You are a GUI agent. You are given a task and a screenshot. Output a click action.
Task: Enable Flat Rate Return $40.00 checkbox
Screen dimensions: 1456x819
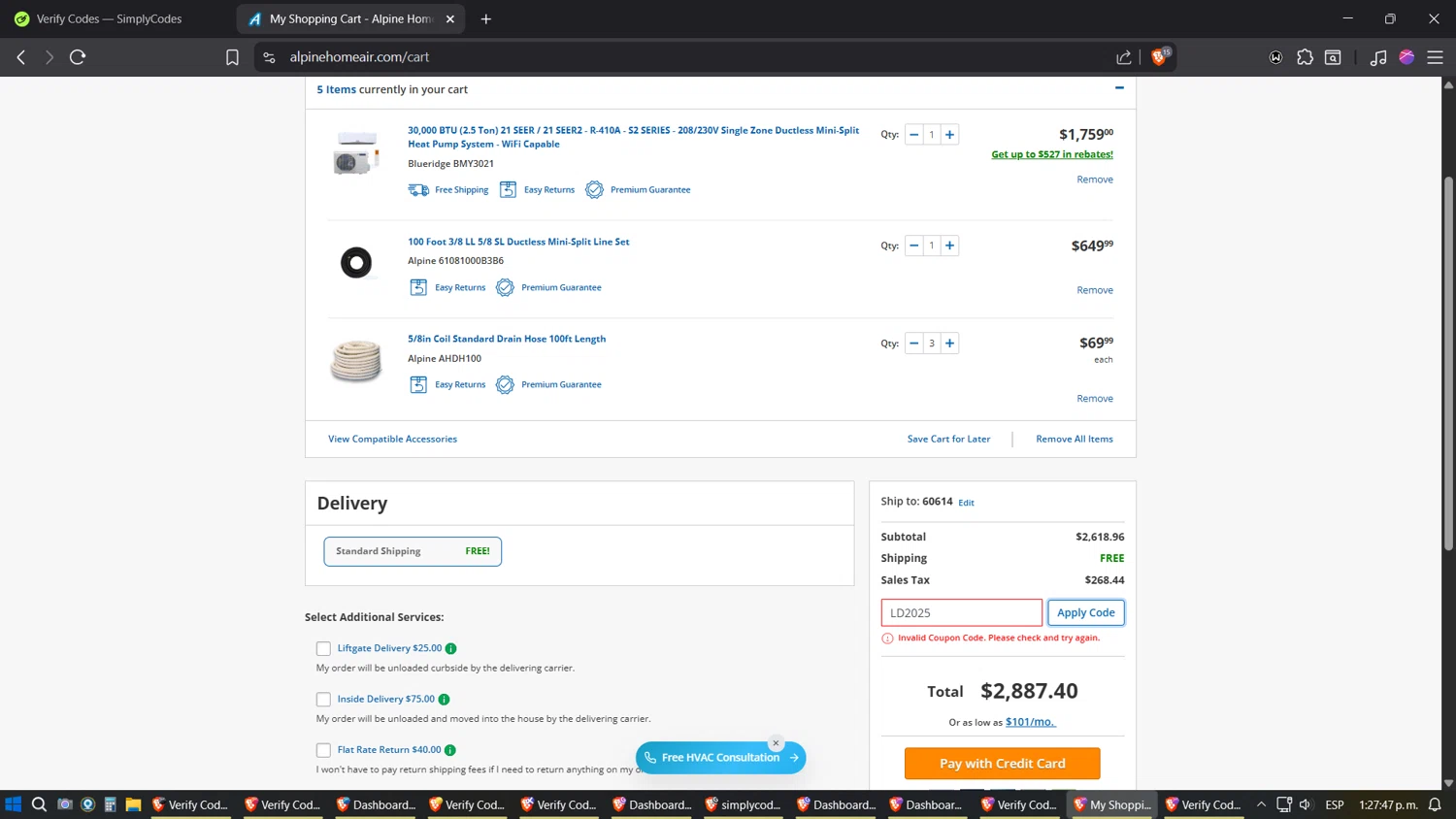coord(323,750)
